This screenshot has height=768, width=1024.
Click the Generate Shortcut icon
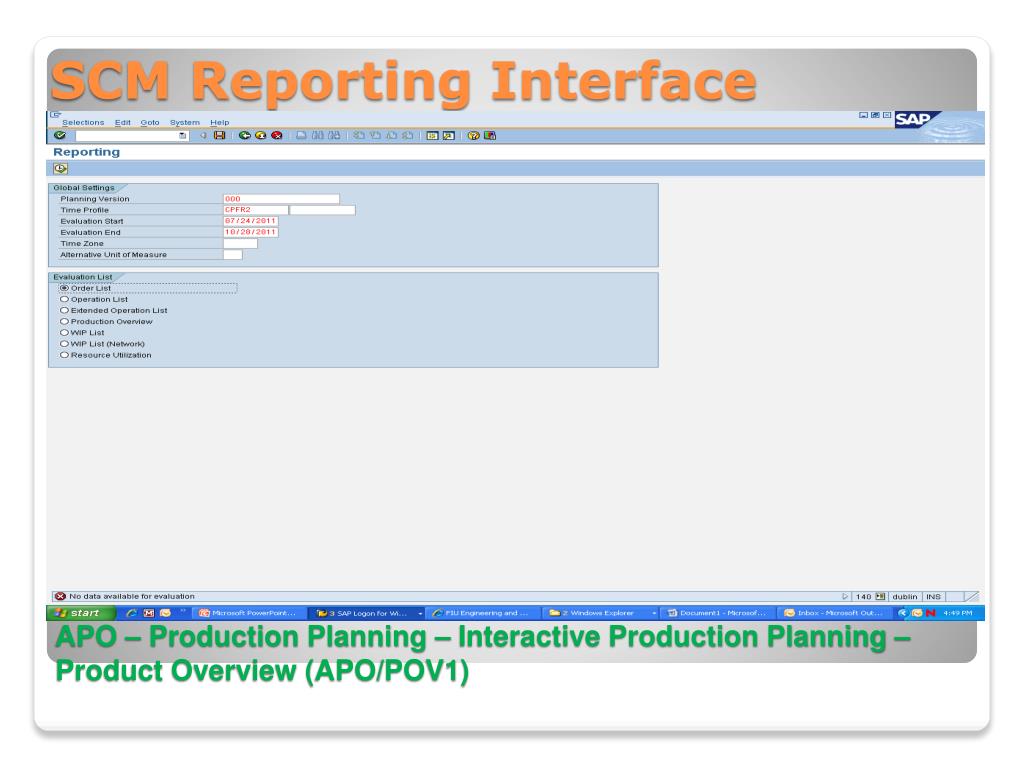[x=449, y=135]
